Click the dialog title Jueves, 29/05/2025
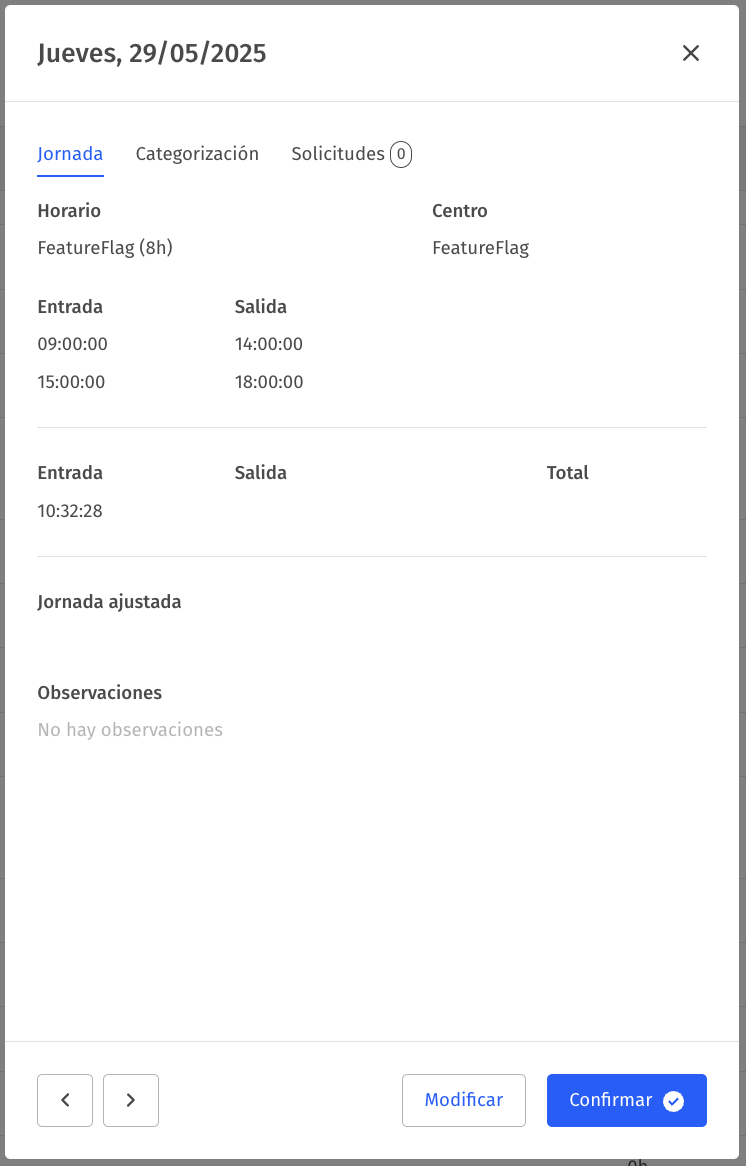The height and width of the screenshot is (1166, 746). tap(152, 54)
